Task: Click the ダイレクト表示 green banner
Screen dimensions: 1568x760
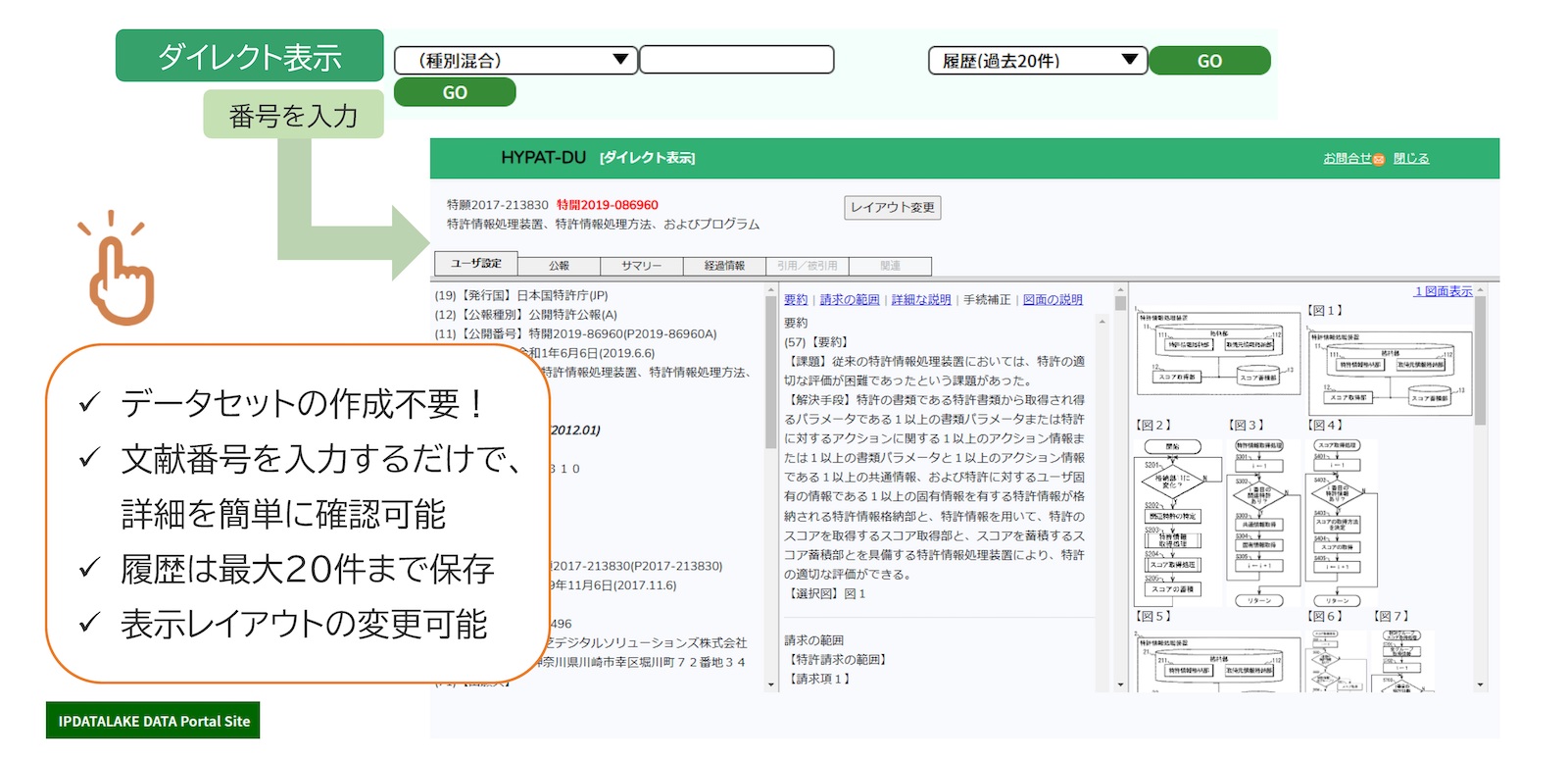Action: pyautogui.click(x=250, y=56)
